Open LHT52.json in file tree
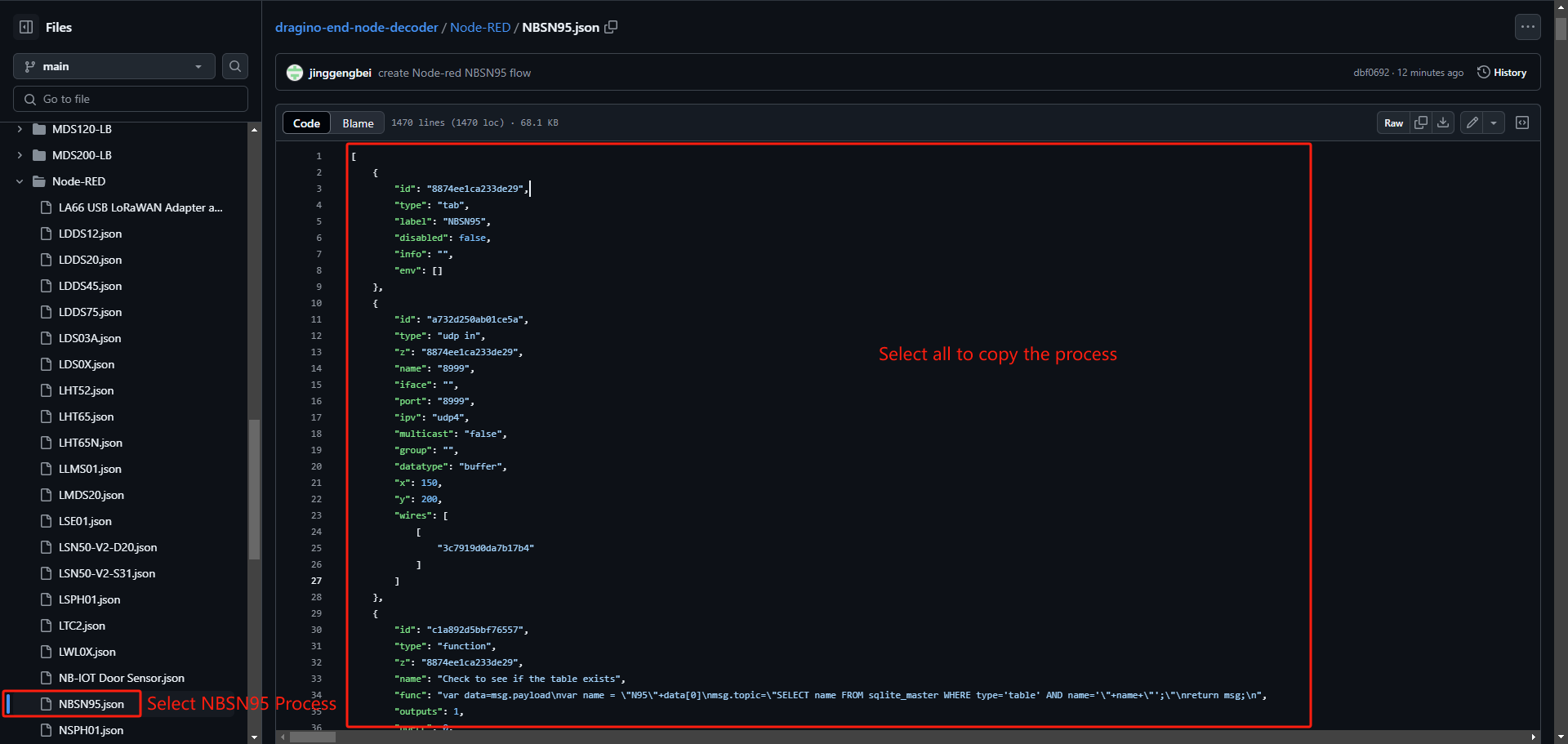 [x=86, y=390]
